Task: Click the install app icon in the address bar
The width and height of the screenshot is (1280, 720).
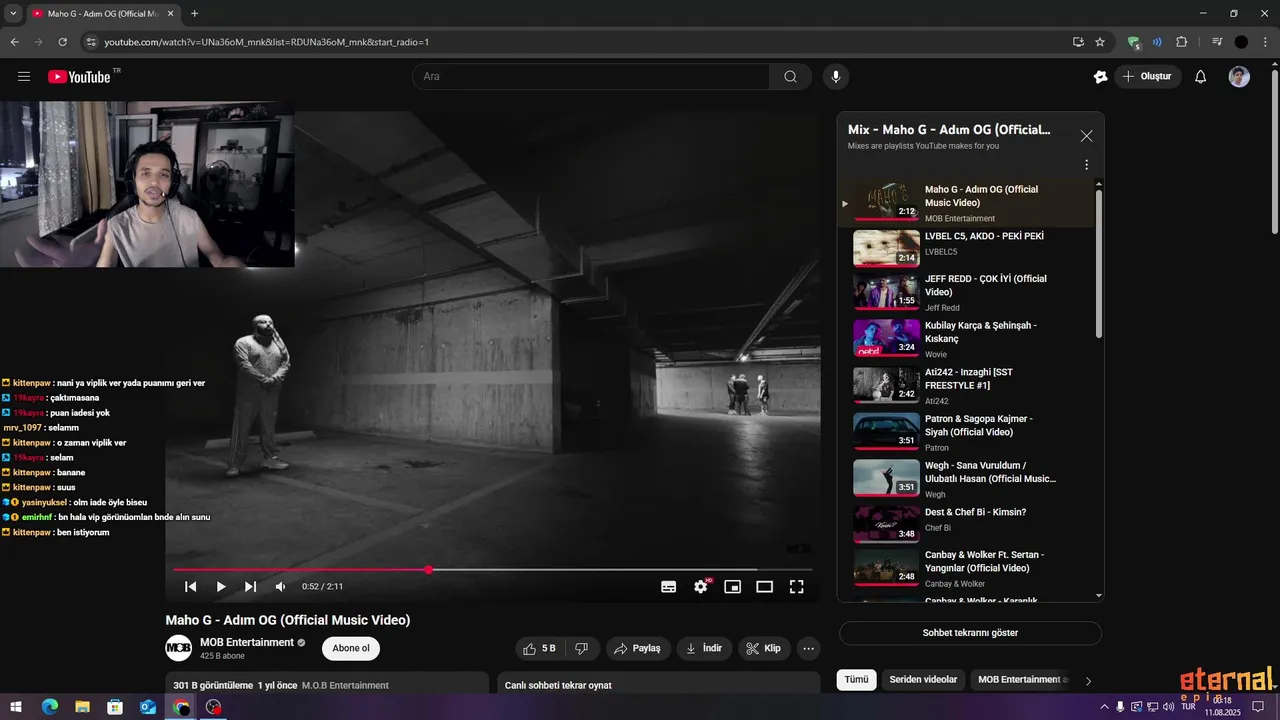Action: pos(1078,42)
